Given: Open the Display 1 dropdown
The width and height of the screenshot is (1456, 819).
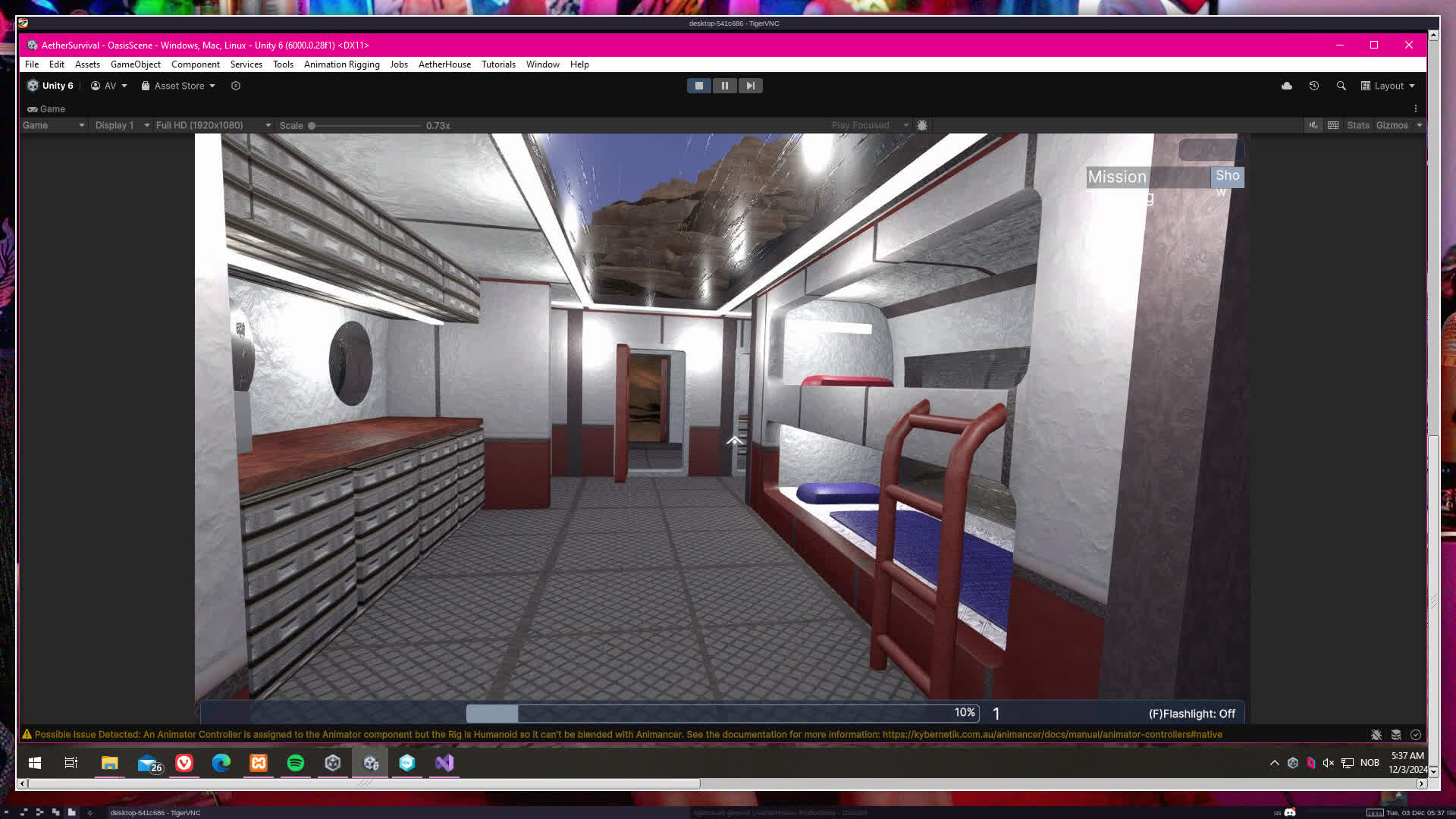Looking at the screenshot, I should tap(121, 125).
